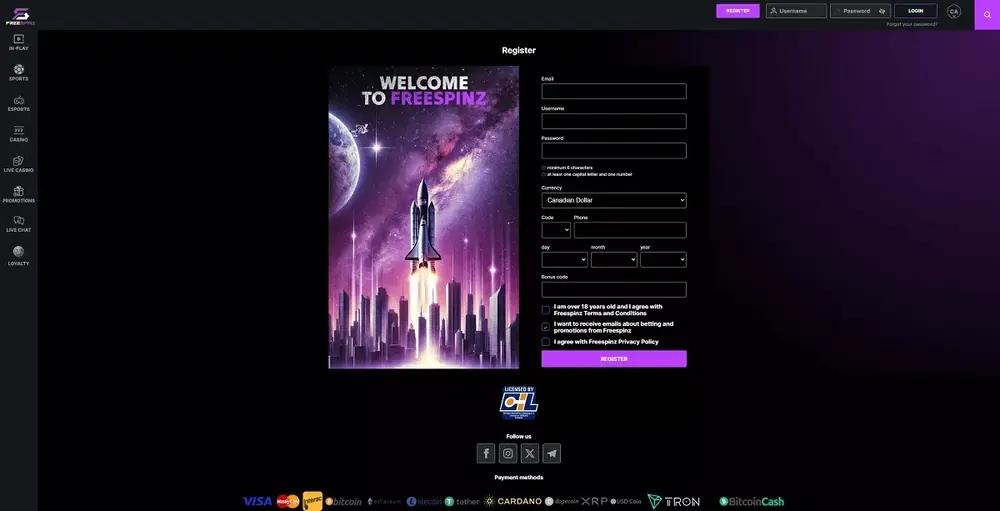Click the purple search icon
The height and width of the screenshot is (511, 1000).
(987, 15)
